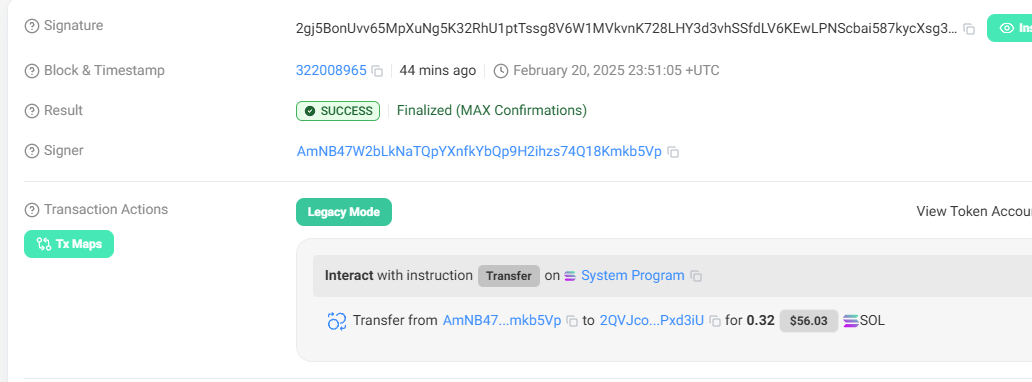This screenshot has height=382, width=1032.
Task: Click help icon beside Block & Timestamp
Action: click(x=32, y=71)
